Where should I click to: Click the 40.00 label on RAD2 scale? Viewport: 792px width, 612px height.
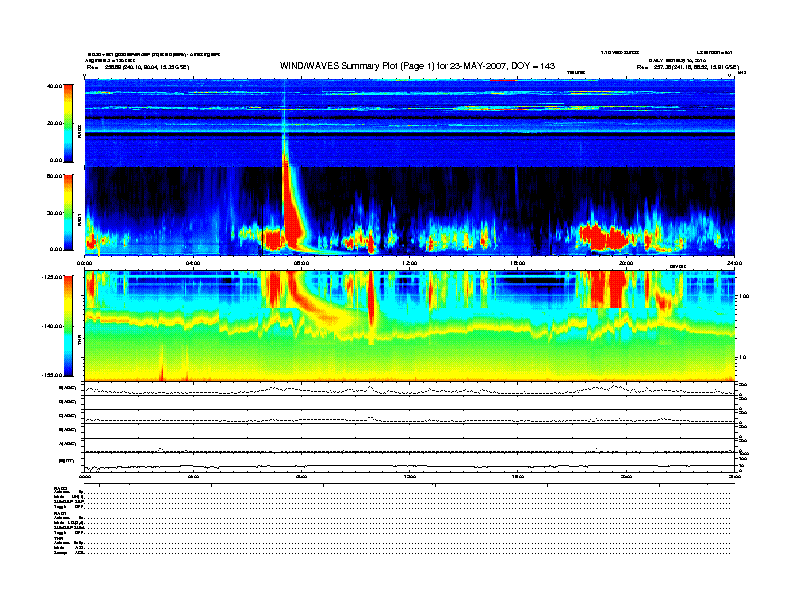coord(55,86)
